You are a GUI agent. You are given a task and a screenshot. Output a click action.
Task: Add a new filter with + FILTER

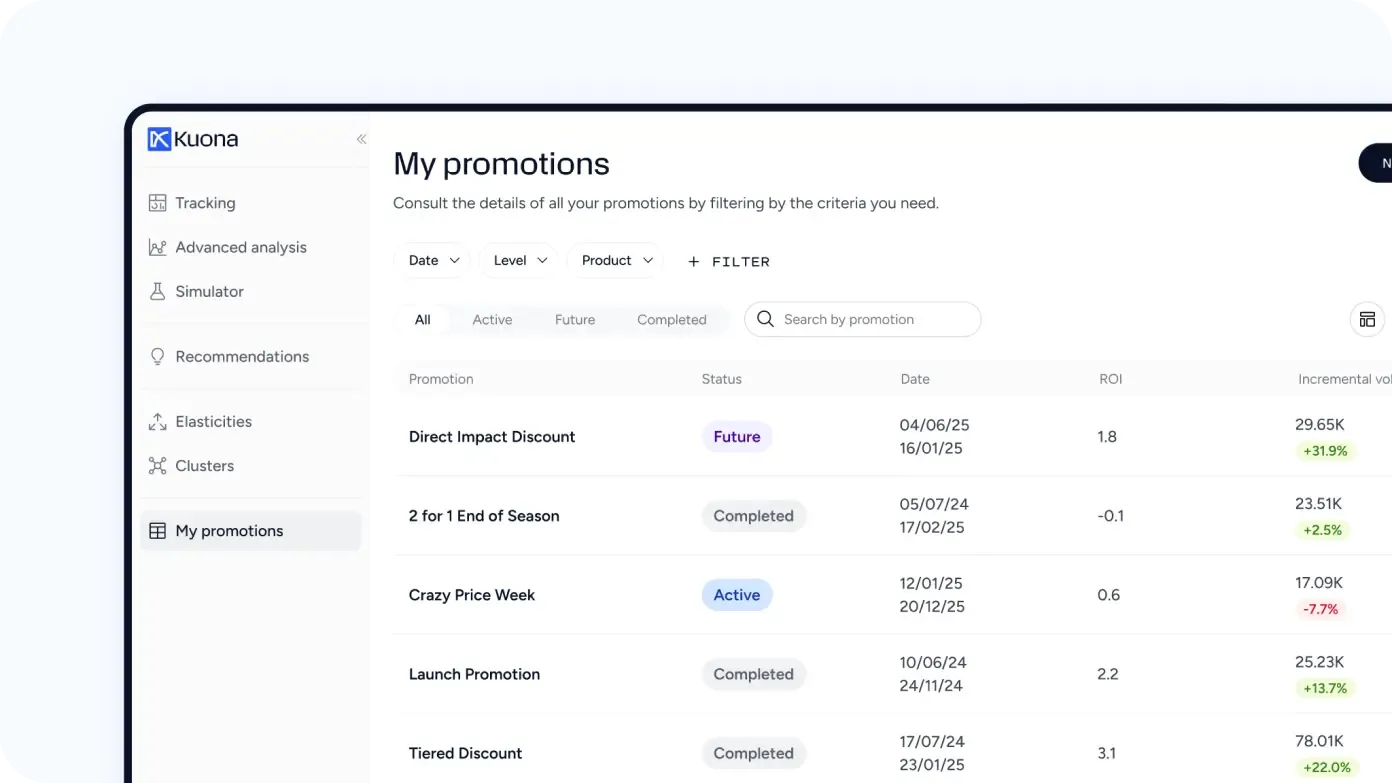coord(729,262)
